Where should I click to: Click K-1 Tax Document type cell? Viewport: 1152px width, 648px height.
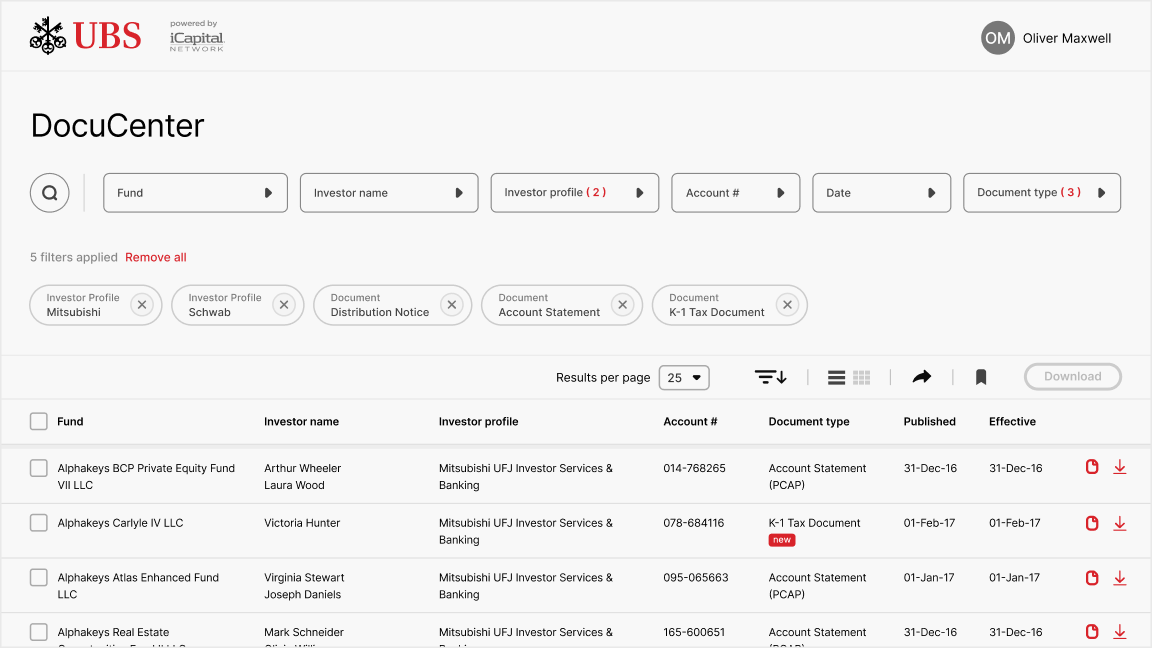point(814,522)
